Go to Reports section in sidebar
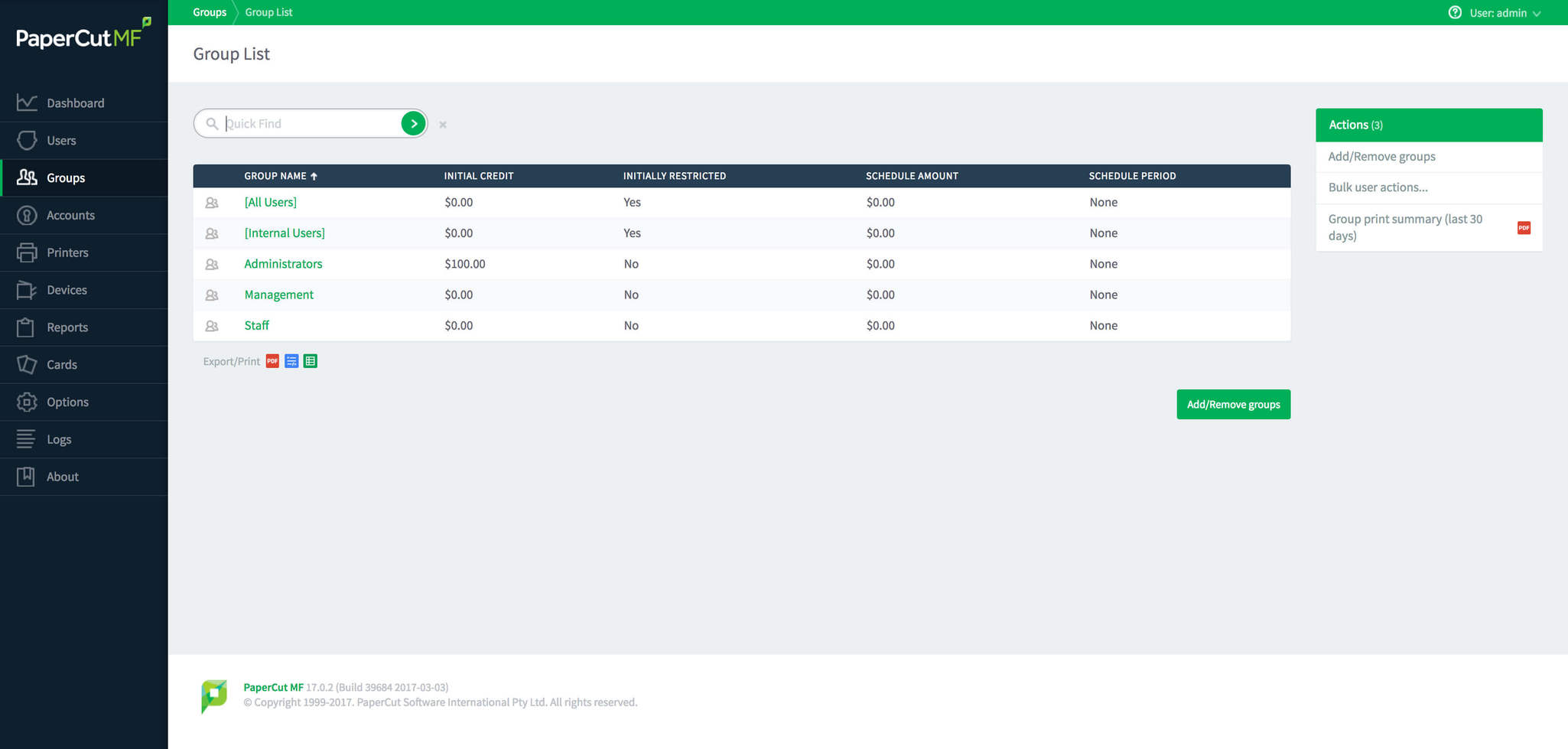 point(67,327)
